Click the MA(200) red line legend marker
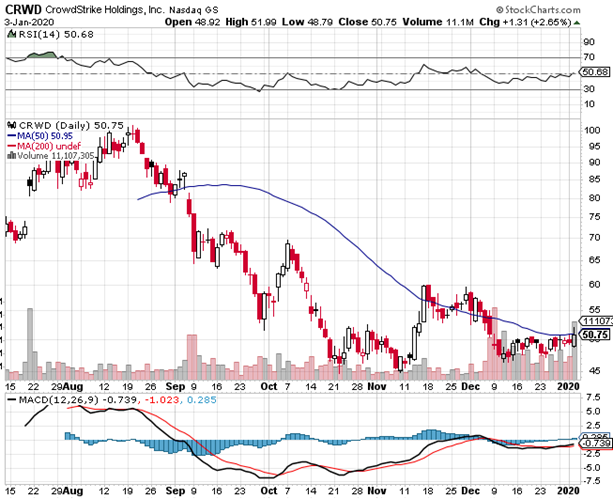The height and width of the screenshot is (499, 613). point(11,146)
